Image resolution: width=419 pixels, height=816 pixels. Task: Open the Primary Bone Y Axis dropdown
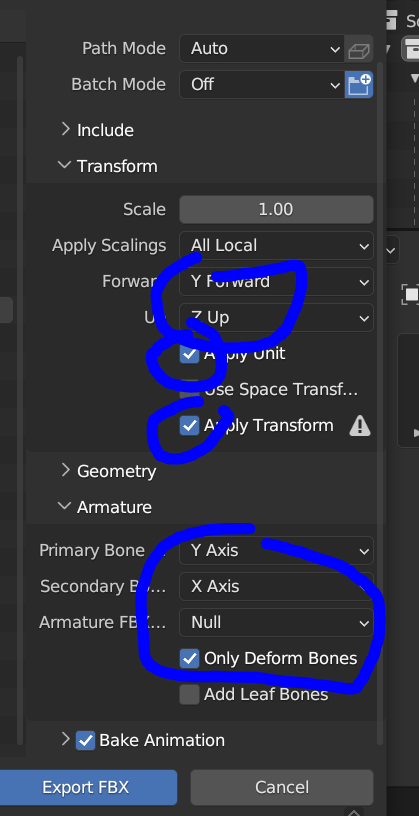276,551
